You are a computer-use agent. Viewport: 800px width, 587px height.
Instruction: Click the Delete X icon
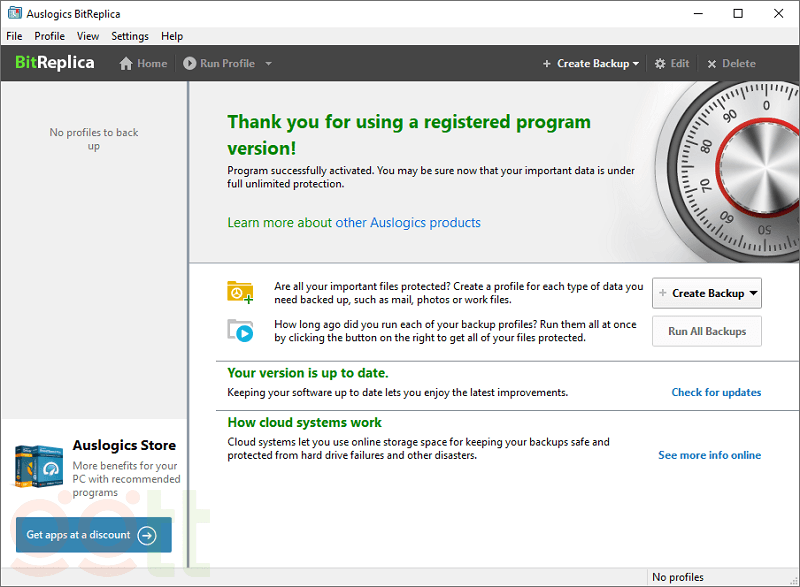(x=712, y=64)
